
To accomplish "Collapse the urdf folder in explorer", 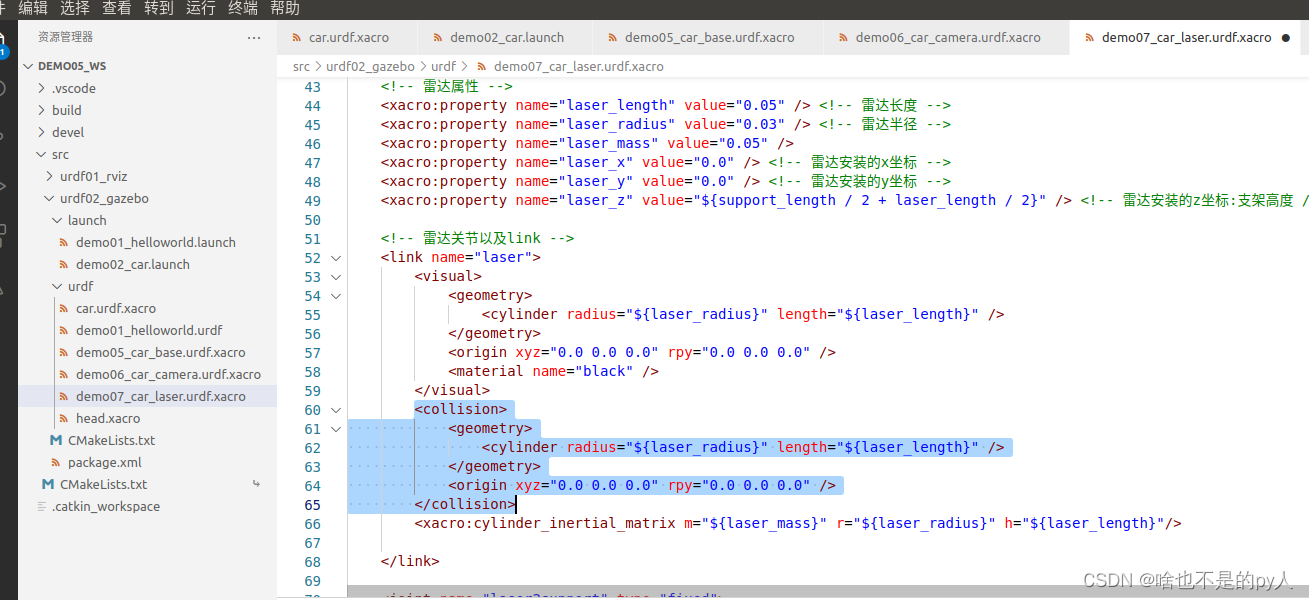I will pos(57,286).
